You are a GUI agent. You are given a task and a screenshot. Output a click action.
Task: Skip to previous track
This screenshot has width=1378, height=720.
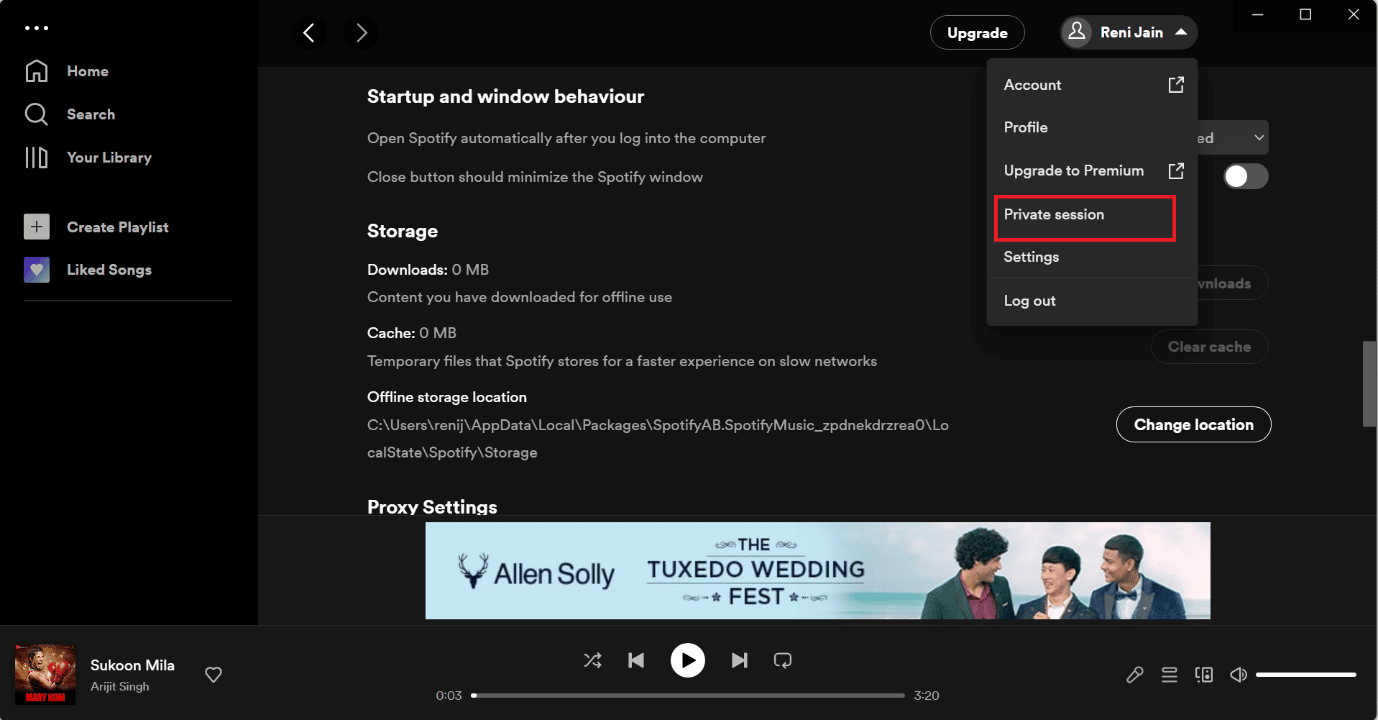coord(636,660)
